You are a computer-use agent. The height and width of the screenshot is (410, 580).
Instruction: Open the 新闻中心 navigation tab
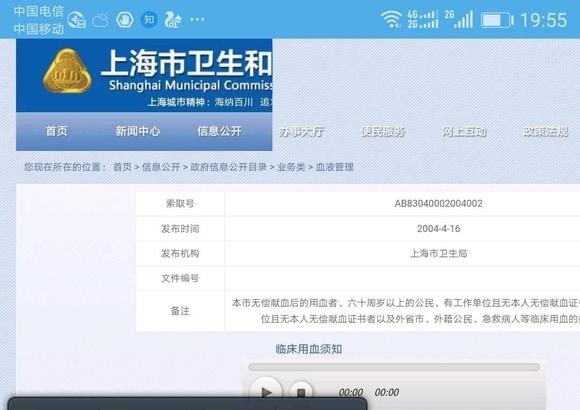click(138, 131)
